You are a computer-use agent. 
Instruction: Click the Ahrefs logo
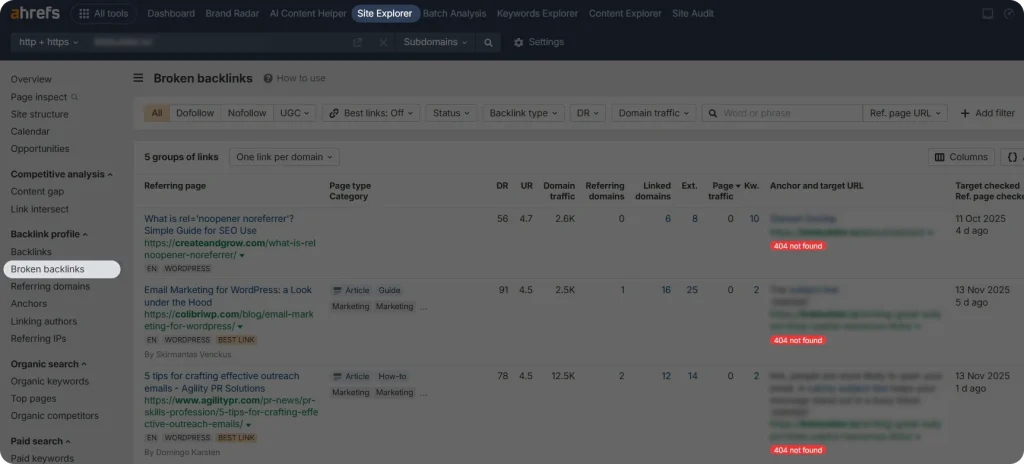[x=35, y=13]
